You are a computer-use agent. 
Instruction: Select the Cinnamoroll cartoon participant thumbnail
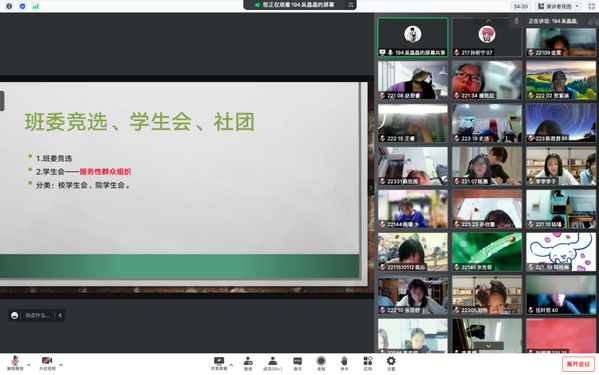point(561,252)
